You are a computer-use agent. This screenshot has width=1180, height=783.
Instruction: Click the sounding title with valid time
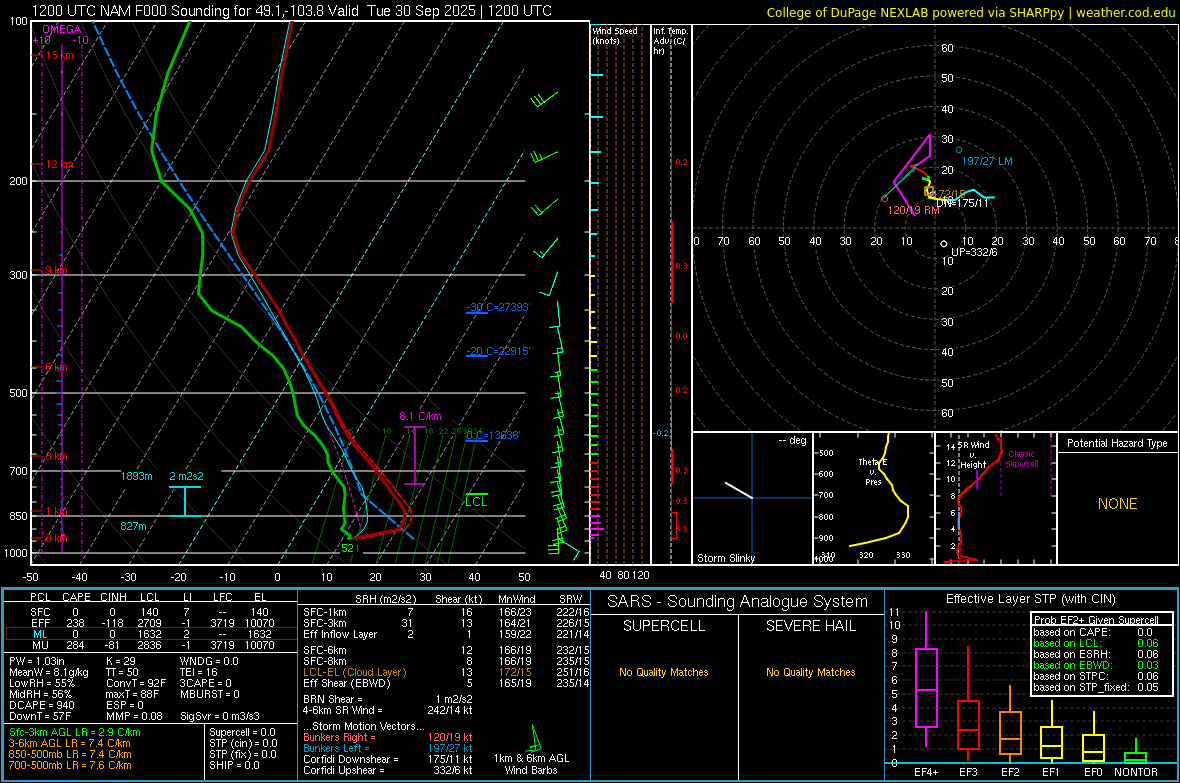[292, 11]
